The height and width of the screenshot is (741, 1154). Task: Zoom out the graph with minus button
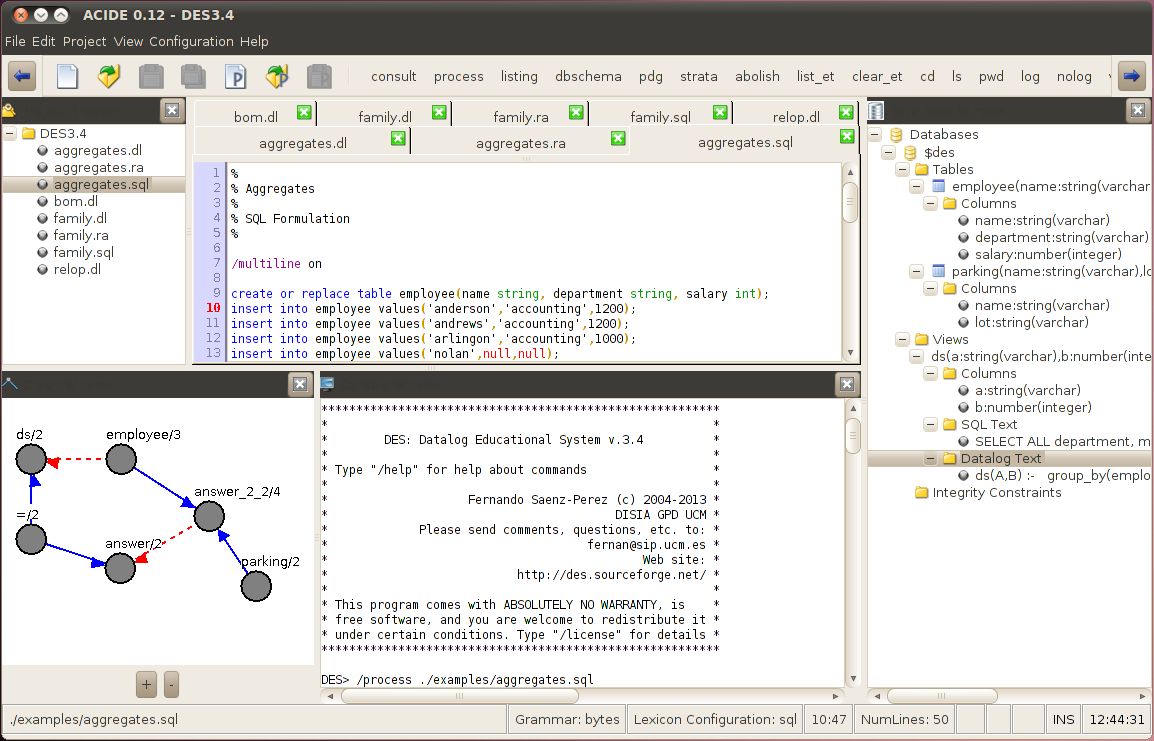tap(171, 684)
